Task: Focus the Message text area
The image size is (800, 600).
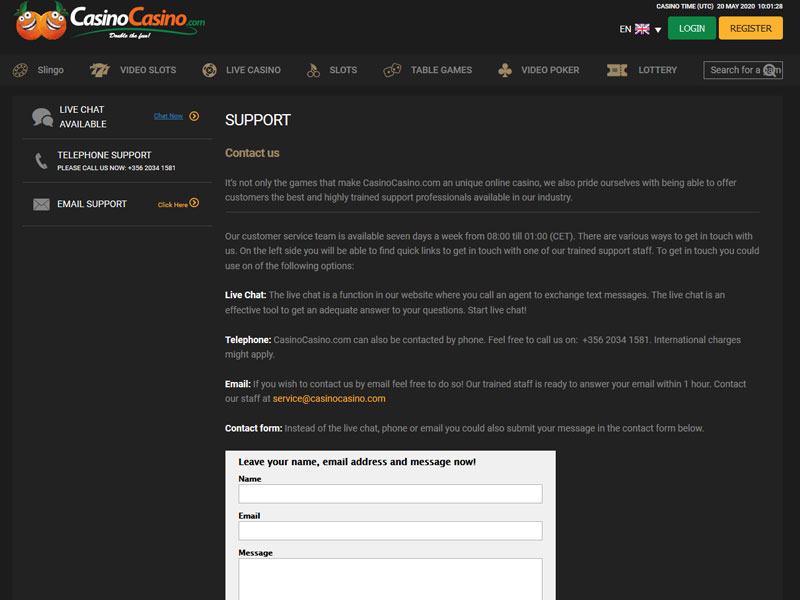Action: point(390,579)
